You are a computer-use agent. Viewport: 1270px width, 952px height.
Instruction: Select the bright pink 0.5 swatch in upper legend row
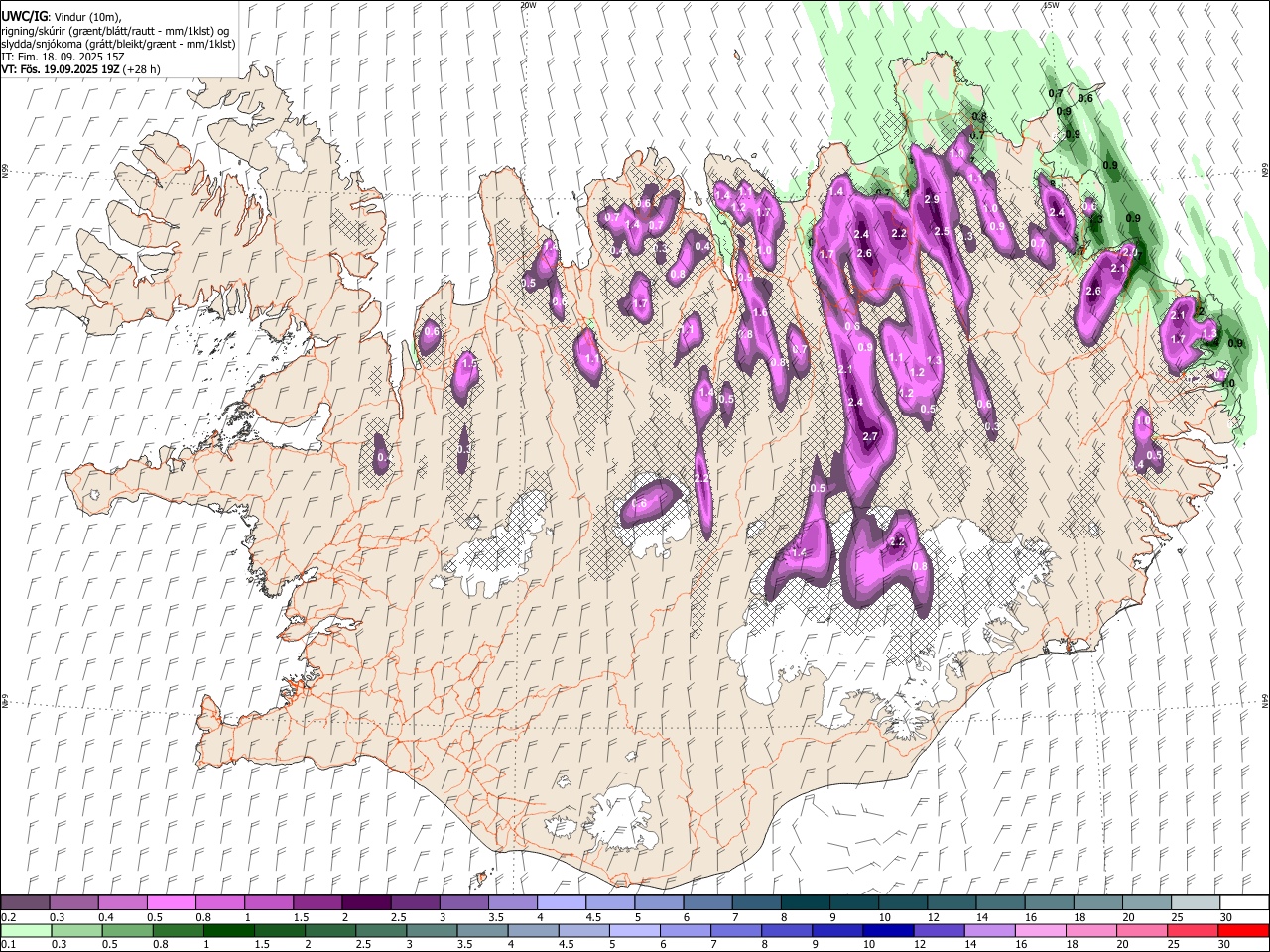pyautogui.click(x=172, y=902)
